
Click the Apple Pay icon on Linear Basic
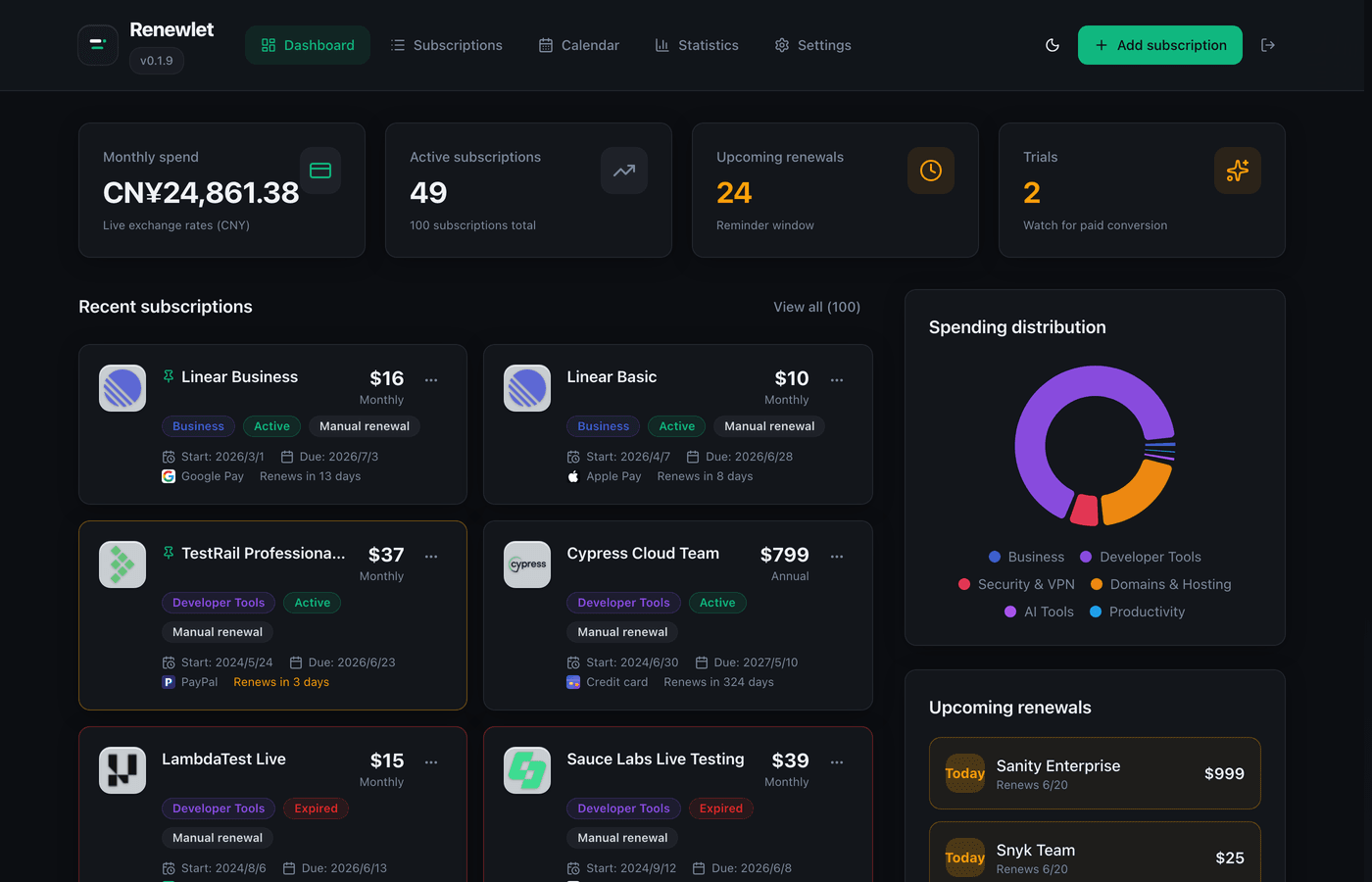pyautogui.click(x=573, y=476)
